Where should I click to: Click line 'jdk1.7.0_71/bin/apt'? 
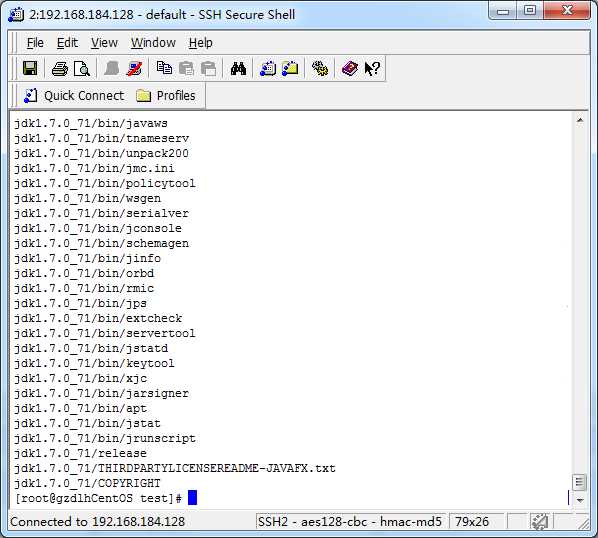tap(80, 408)
